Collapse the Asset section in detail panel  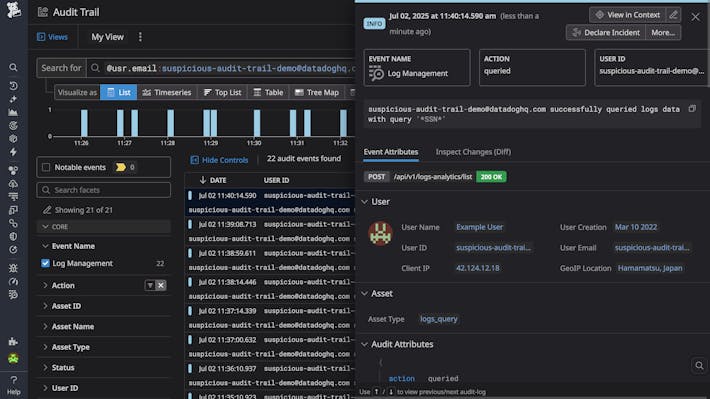point(365,293)
